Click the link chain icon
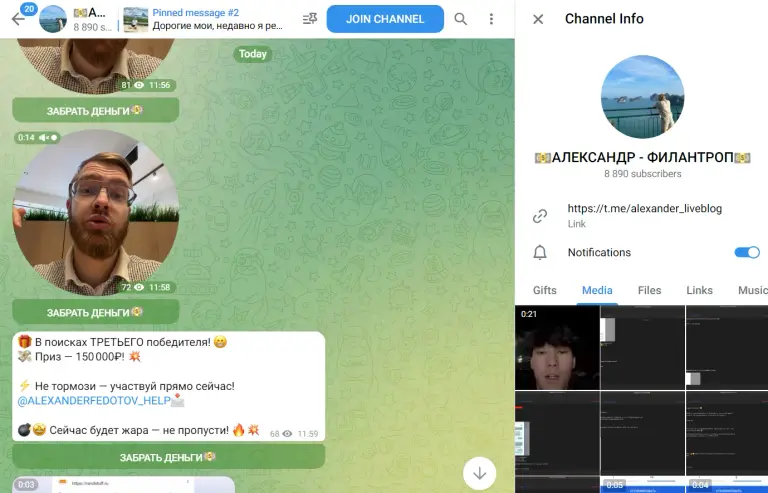768x493 pixels. tap(540, 216)
